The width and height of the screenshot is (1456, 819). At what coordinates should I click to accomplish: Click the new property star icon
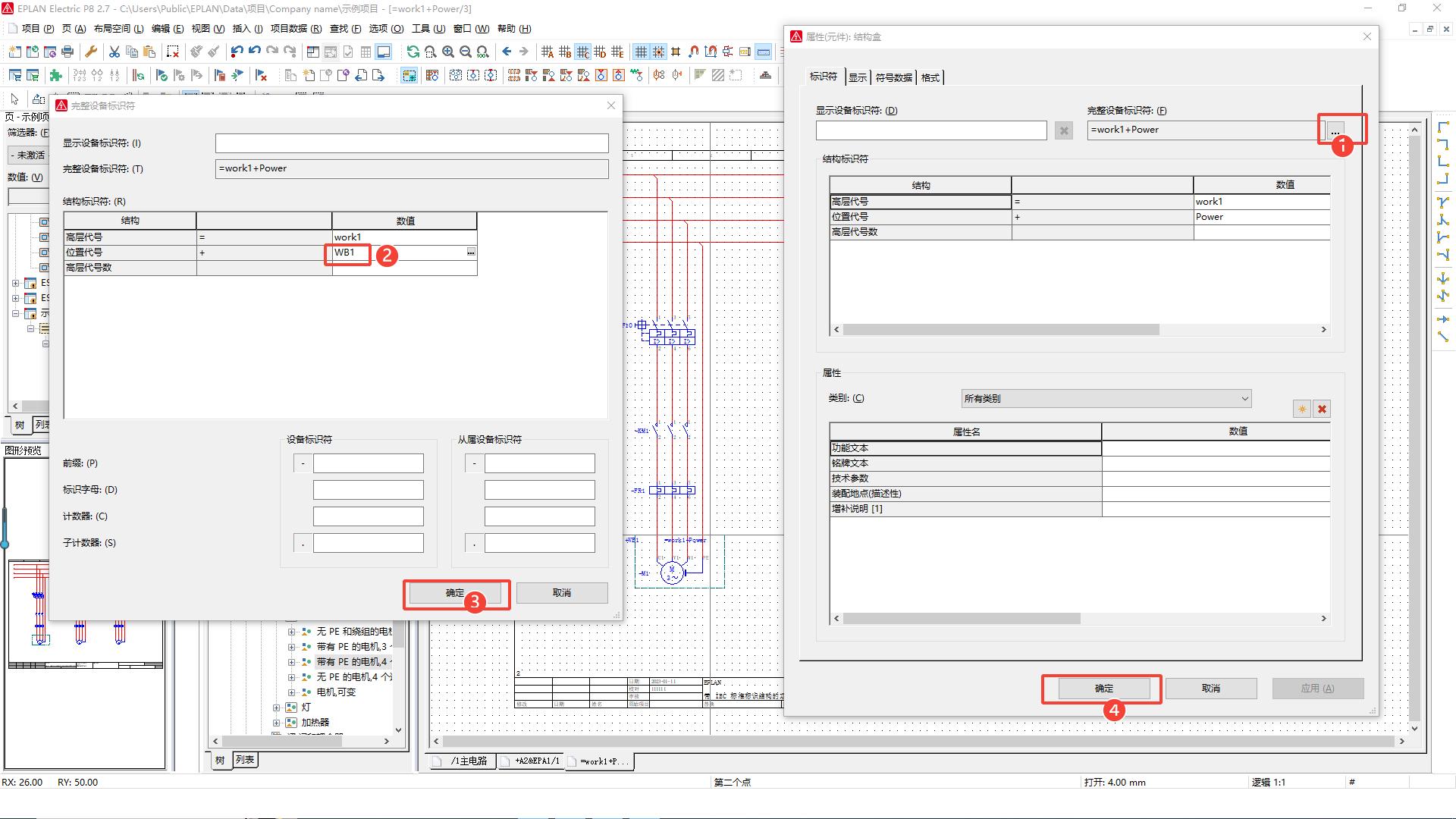coord(1301,409)
